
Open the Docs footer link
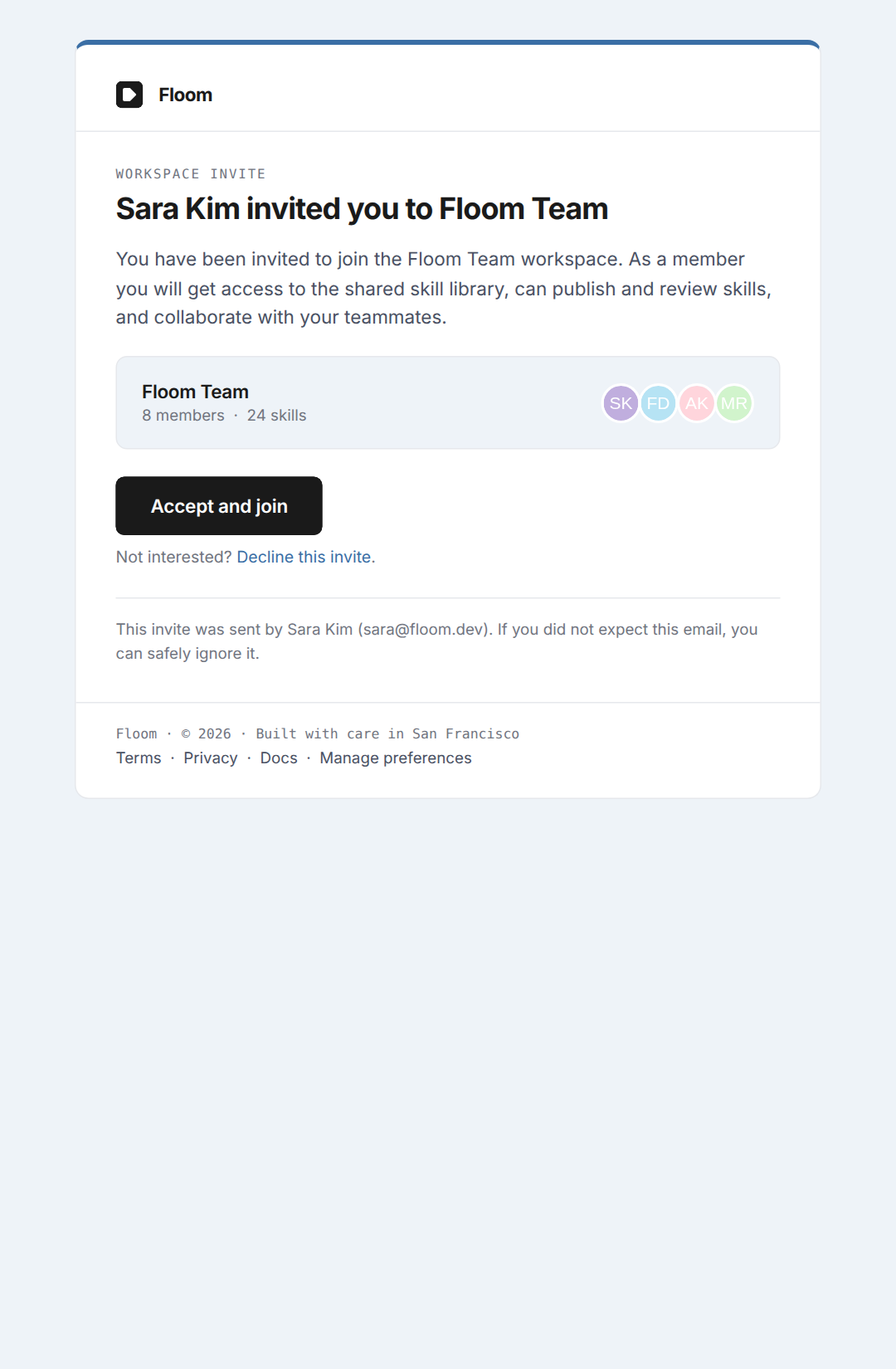tap(279, 758)
